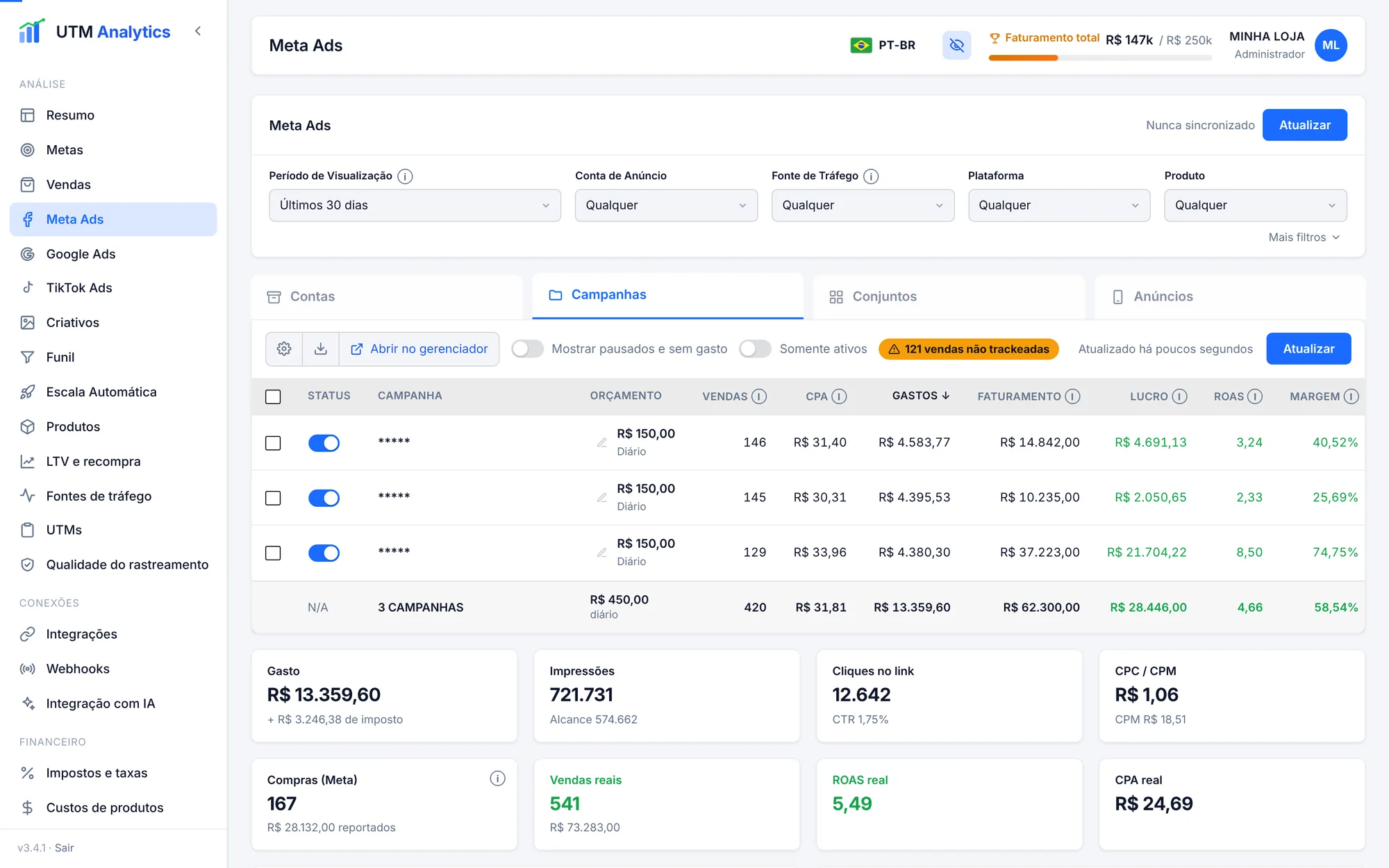This screenshot has height=868, width=1389.
Task: Expand Mais filtros options
Action: (x=1304, y=237)
